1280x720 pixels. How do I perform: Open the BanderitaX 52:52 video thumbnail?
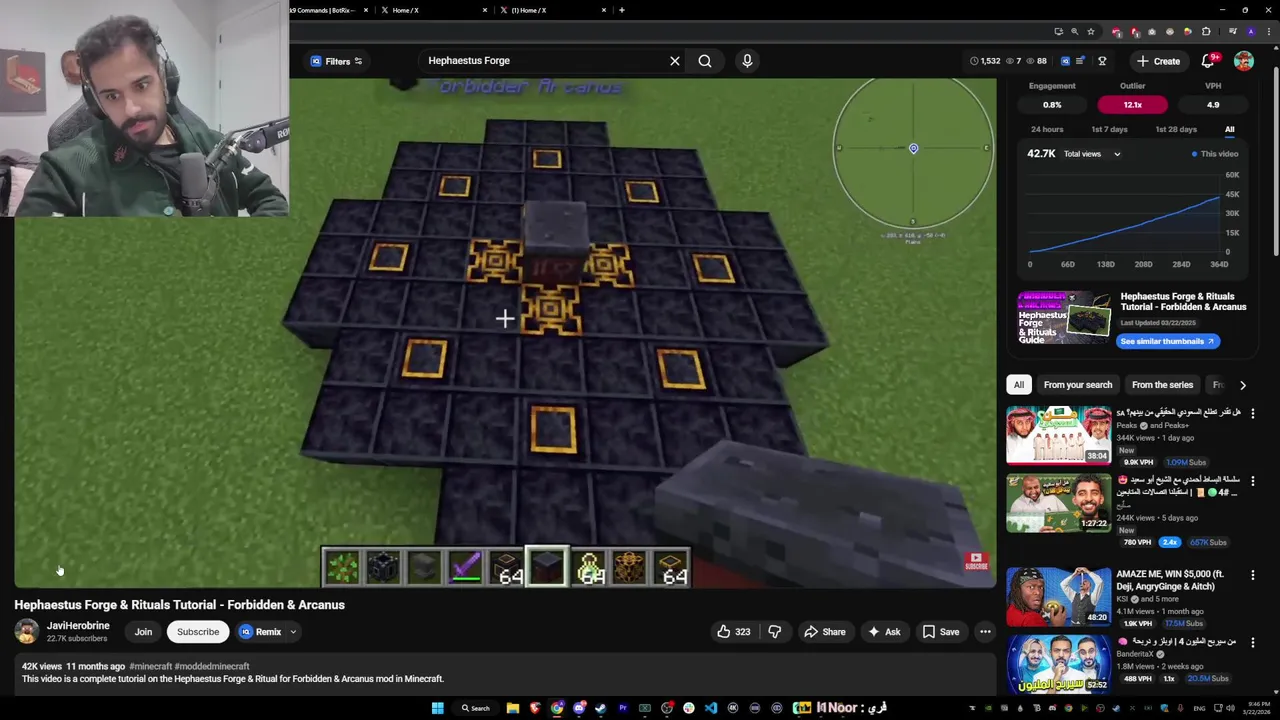[x=1058, y=664]
